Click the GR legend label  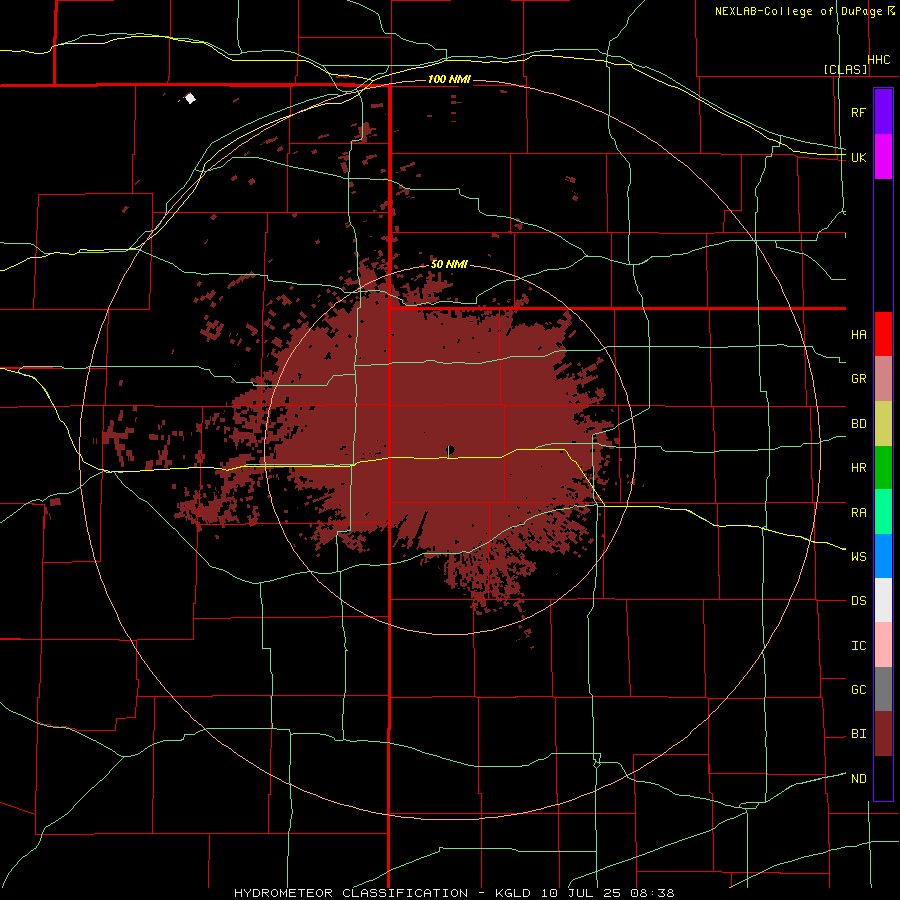pos(858,379)
